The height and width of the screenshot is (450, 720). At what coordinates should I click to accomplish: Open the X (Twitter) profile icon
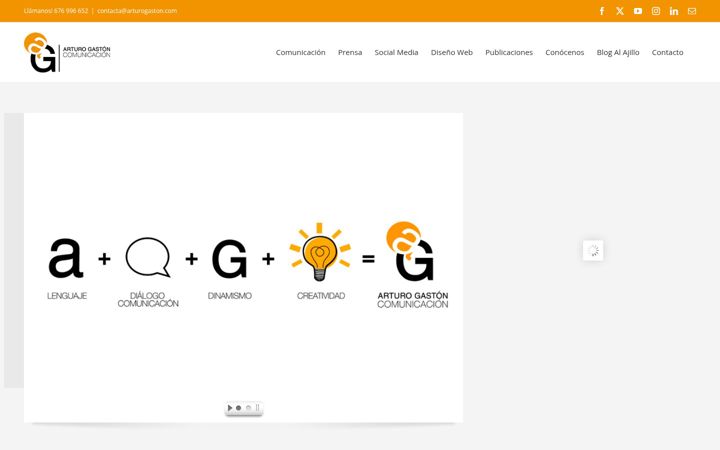click(x=620, y=11)
